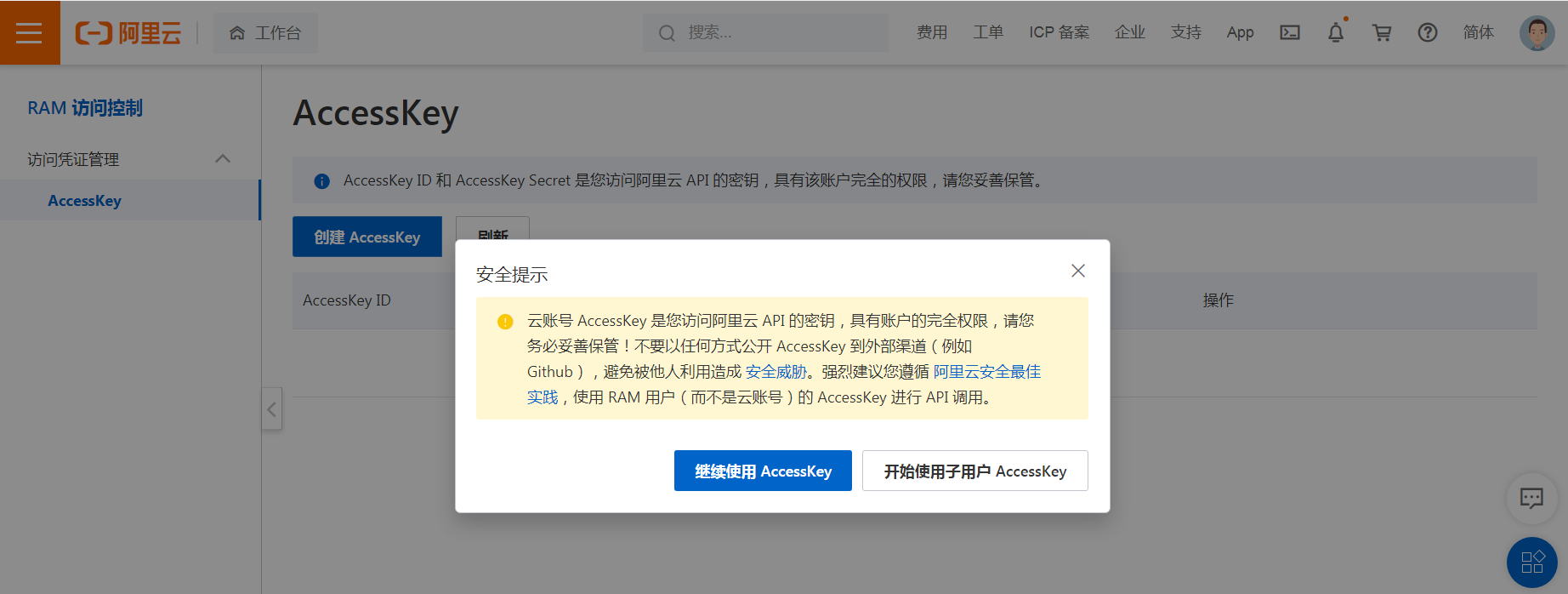
Task: Open the help question mark icon
Action: click(x=1428, y=32)
